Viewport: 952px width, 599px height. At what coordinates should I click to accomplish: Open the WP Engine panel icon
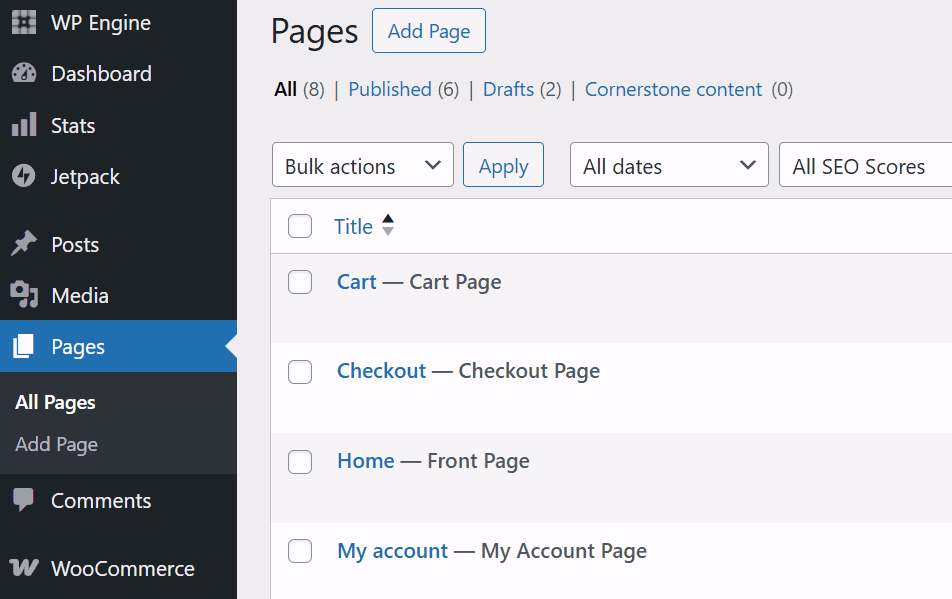pyautogui.click(x=24, y=22)
